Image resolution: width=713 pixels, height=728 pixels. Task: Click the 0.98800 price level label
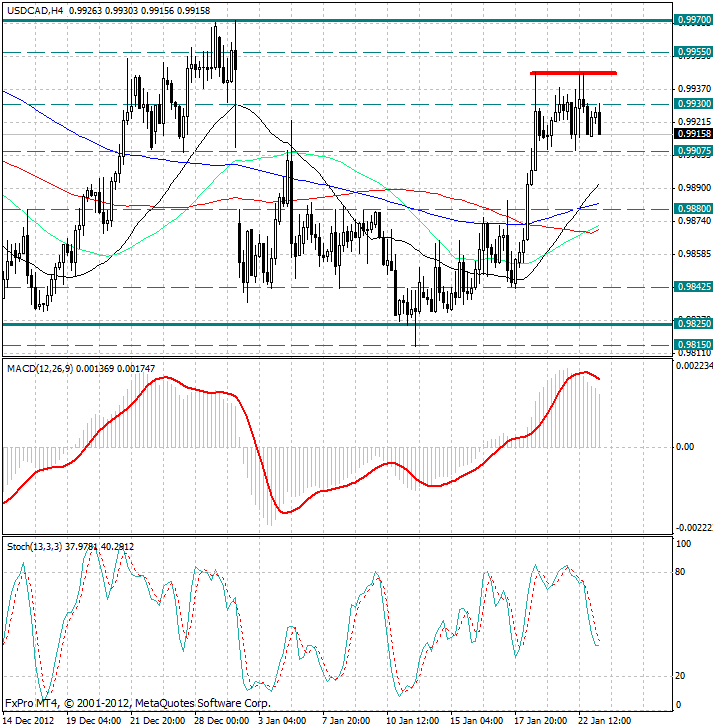694,208
